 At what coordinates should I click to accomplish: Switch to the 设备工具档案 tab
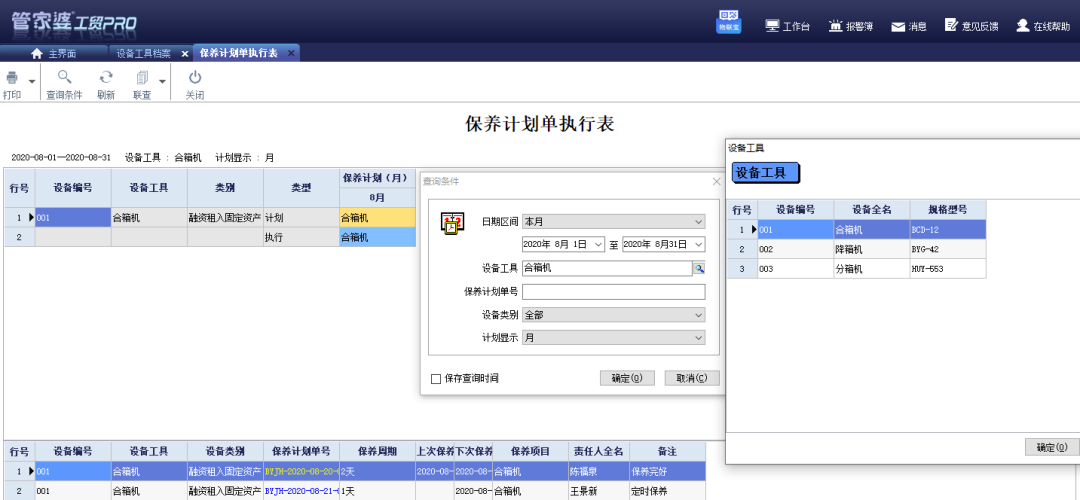pos(144,53)
